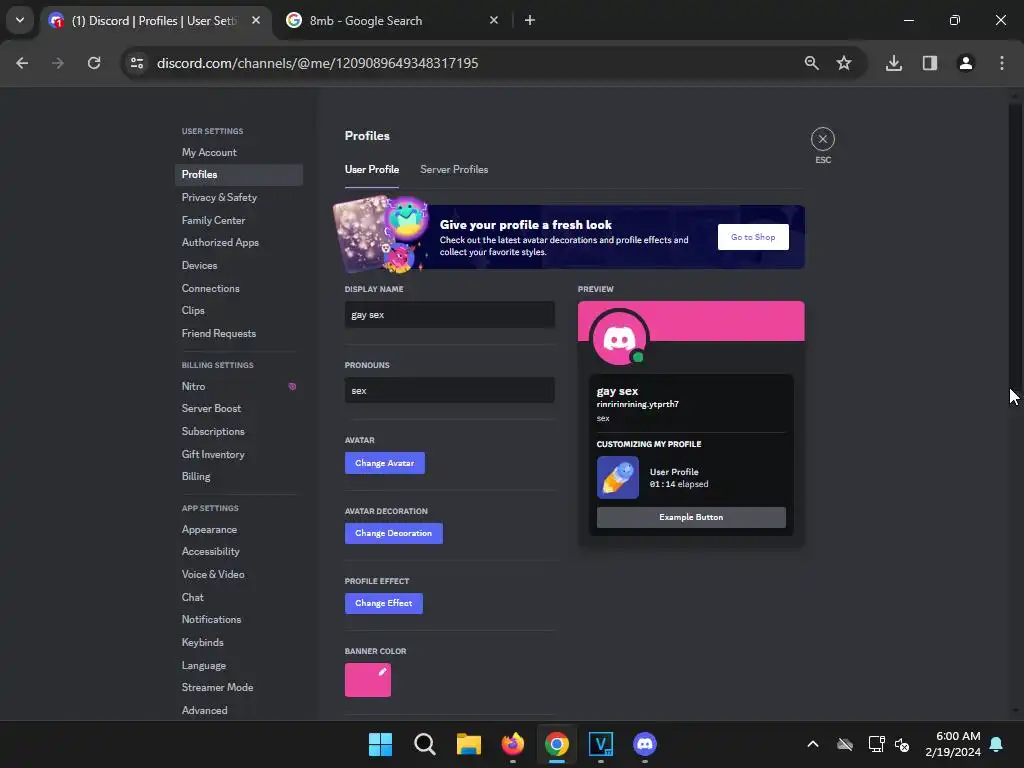Open Windows Start menu
1024x768 pixels.
[380, 744]
